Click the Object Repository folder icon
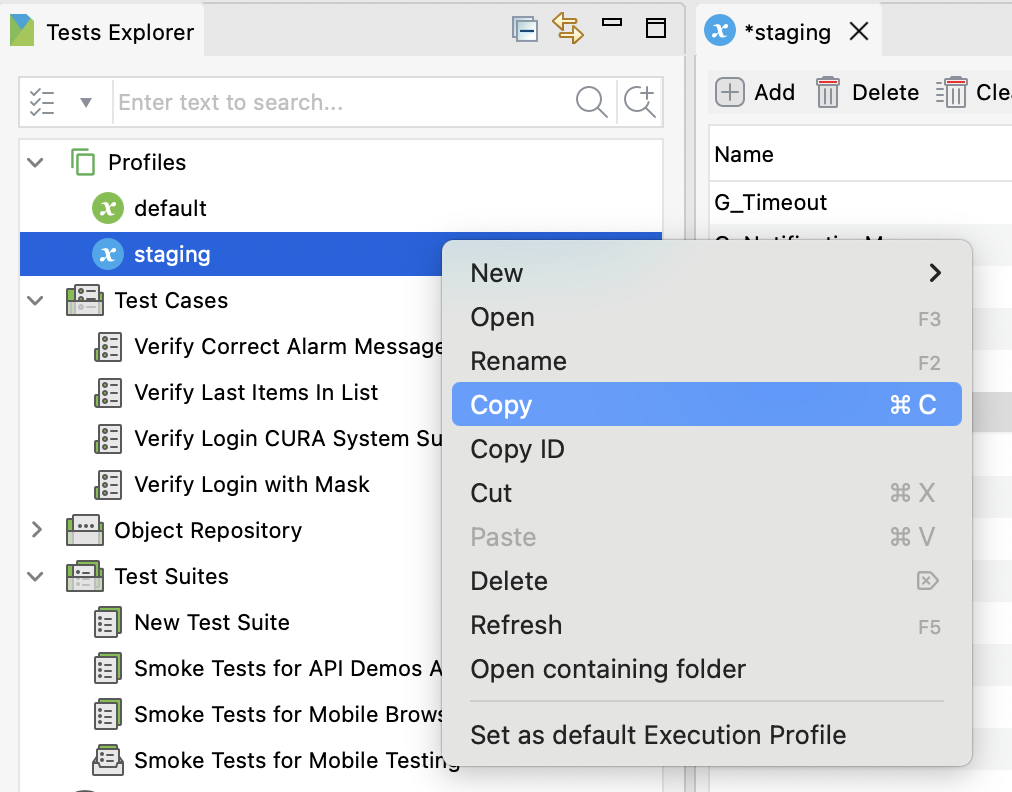This screenshot has width=1012, height=792. pyautogui.click(x=85, y=530)
